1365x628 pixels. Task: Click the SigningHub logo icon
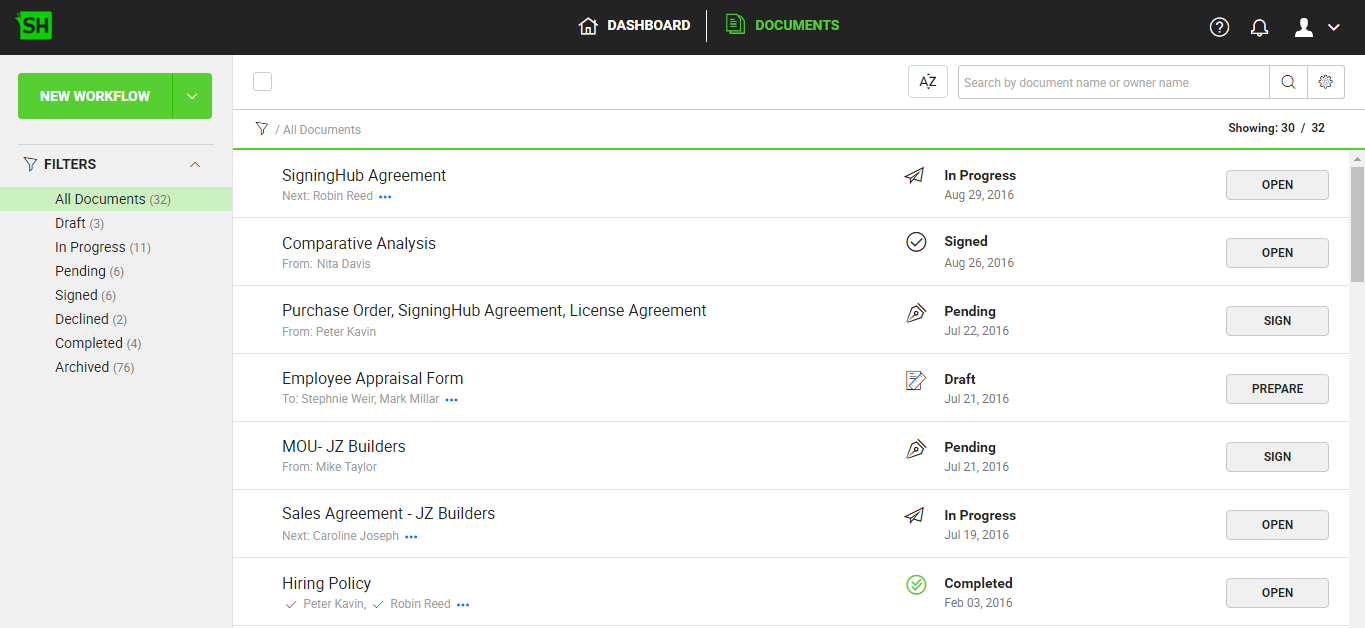pyautogui.click(x=35, y=26)
